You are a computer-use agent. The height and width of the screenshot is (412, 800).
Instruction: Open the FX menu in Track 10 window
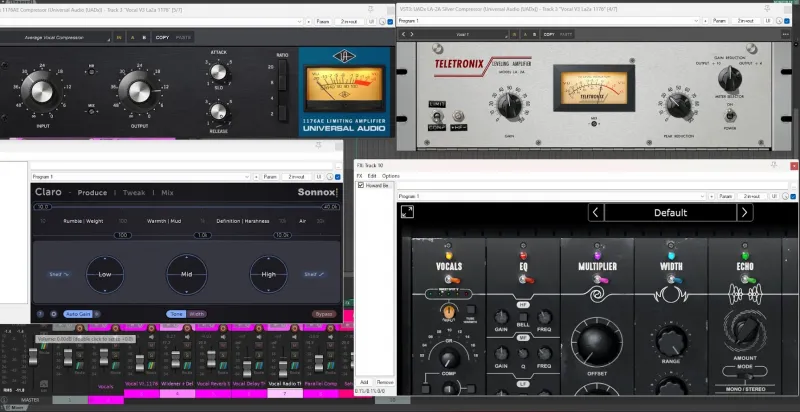(360, 176)
